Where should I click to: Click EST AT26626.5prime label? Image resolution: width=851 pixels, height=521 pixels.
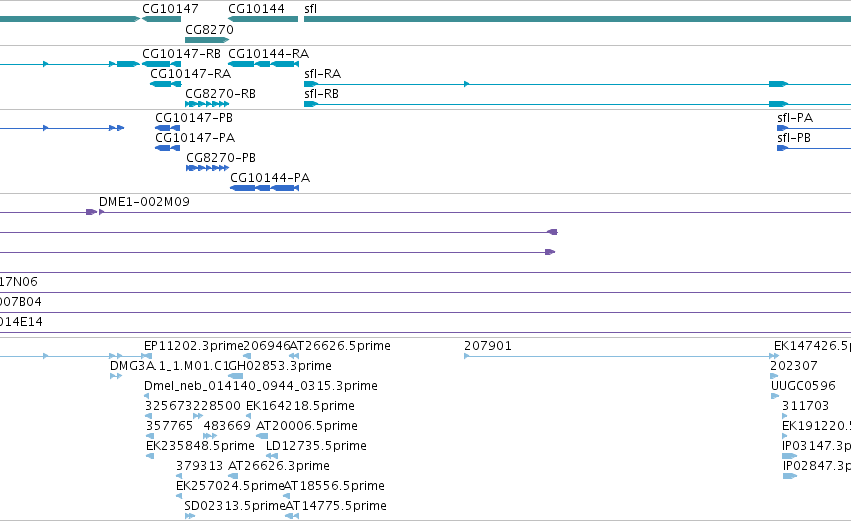340,346
